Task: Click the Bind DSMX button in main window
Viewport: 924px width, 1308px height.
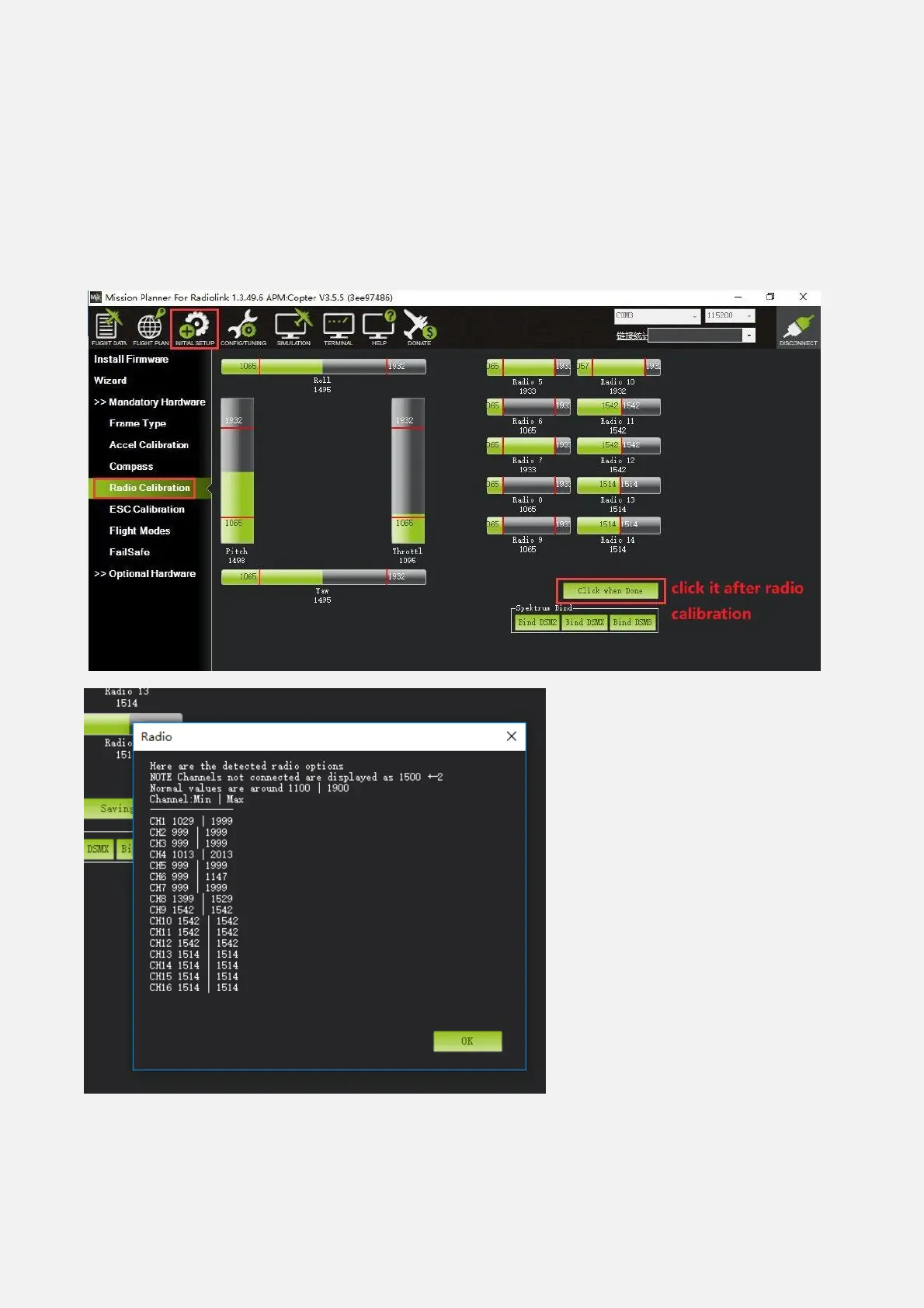Action: click(585, 622)
